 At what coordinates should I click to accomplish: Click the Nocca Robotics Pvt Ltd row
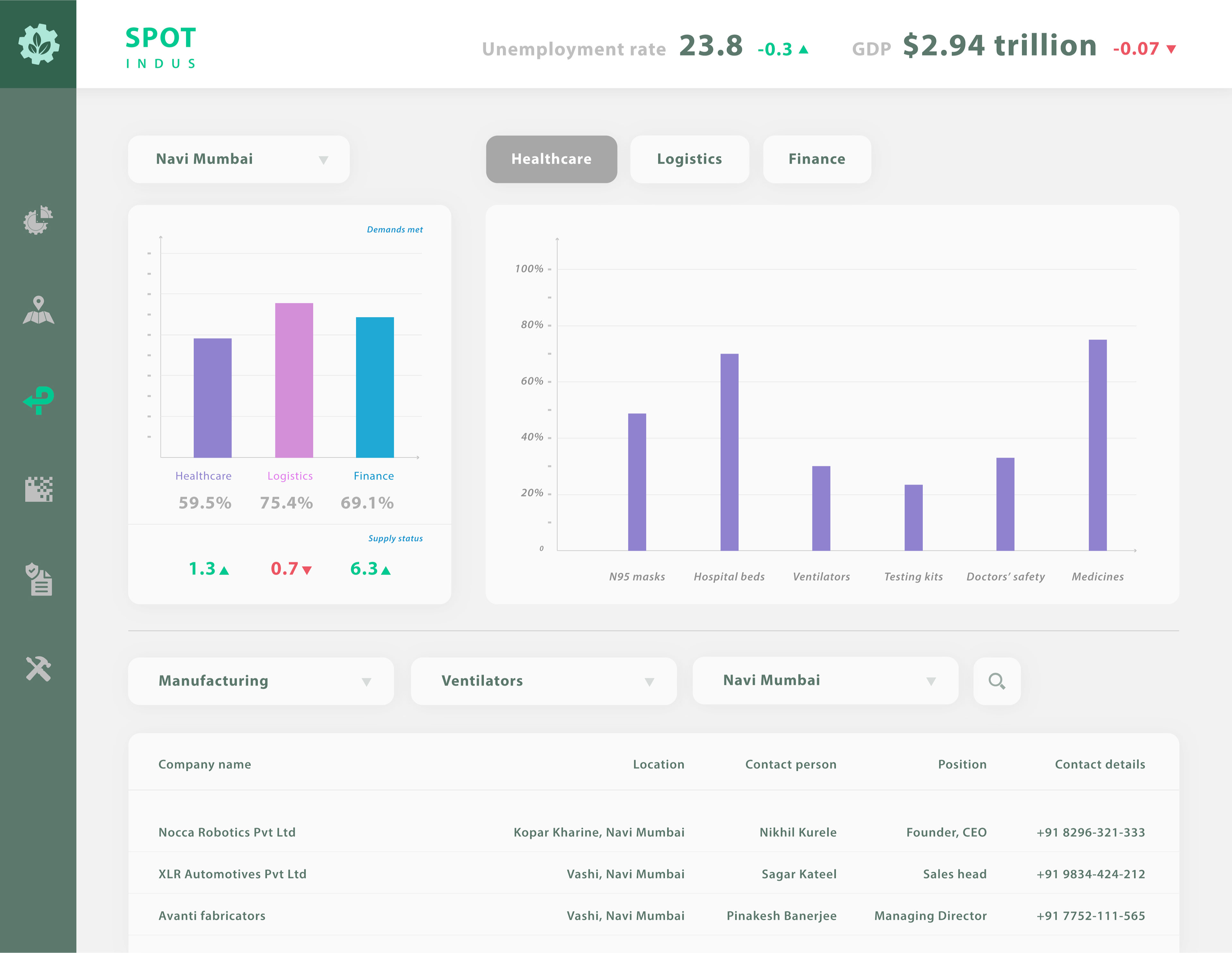click(227, 832)
